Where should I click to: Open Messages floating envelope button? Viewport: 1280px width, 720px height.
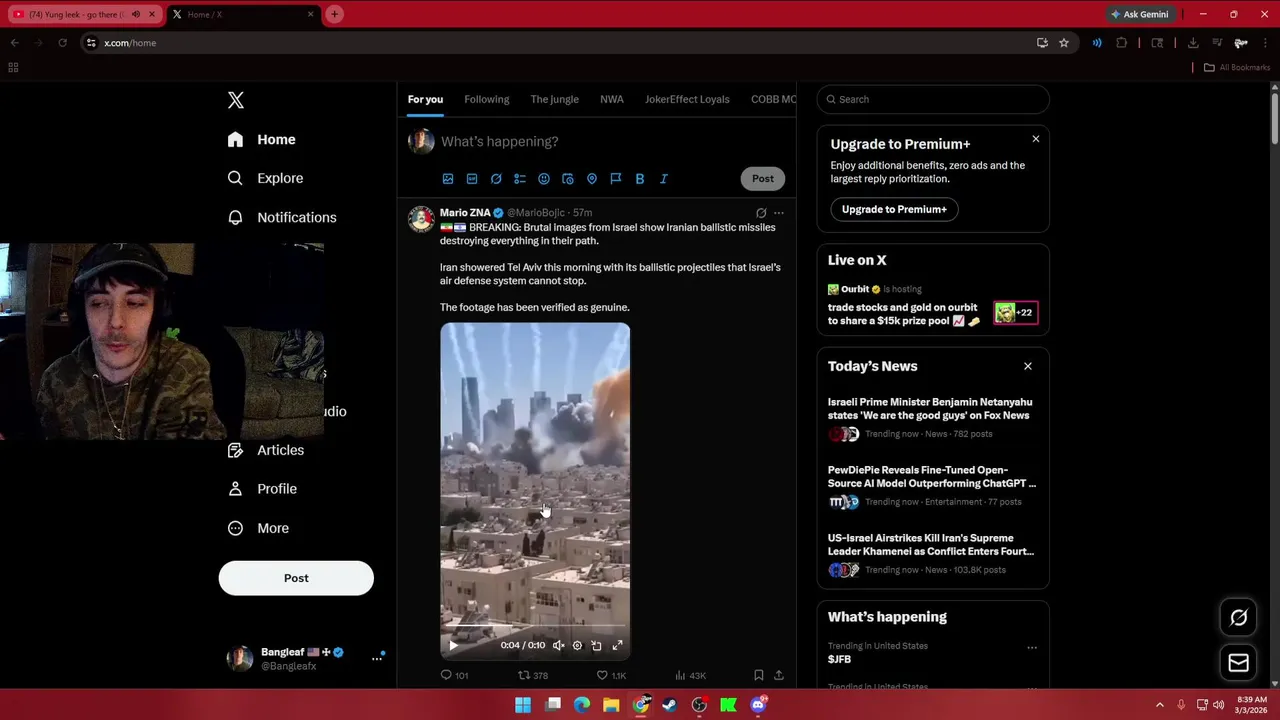point(1239,663)
